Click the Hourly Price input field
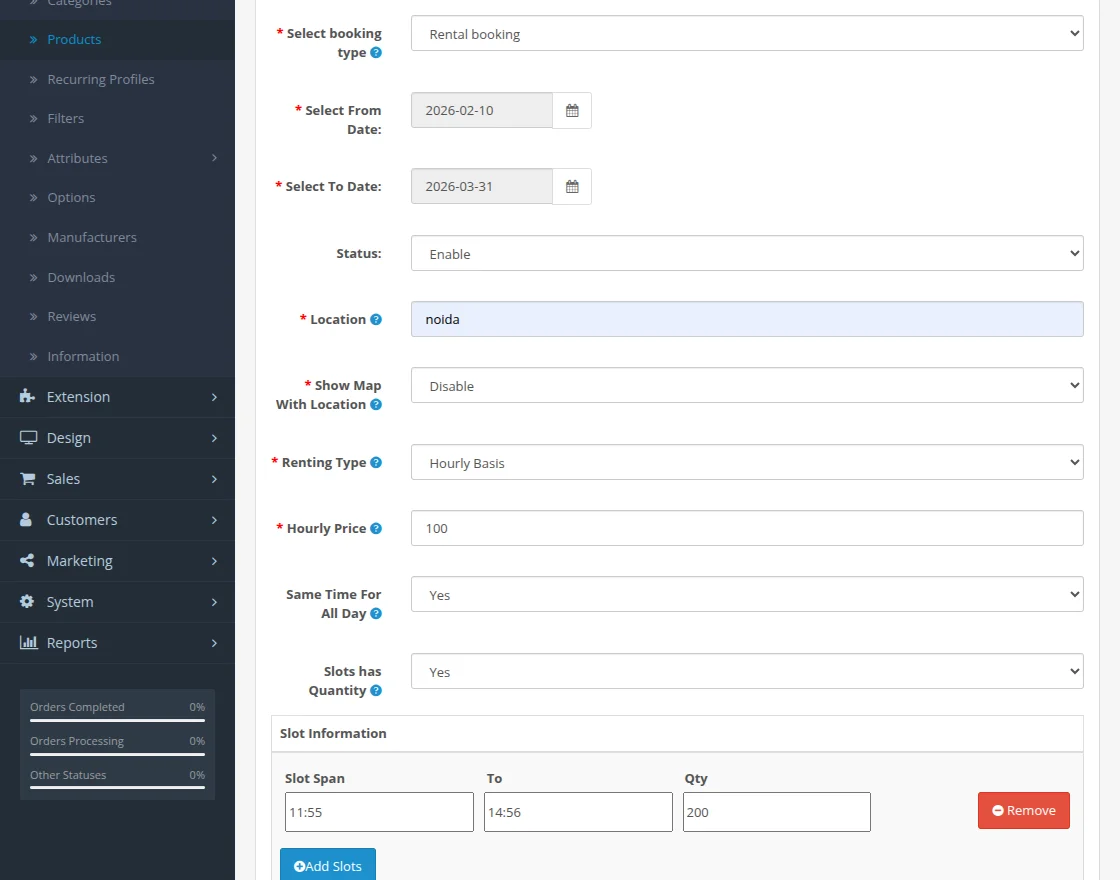 pos(746,529)
